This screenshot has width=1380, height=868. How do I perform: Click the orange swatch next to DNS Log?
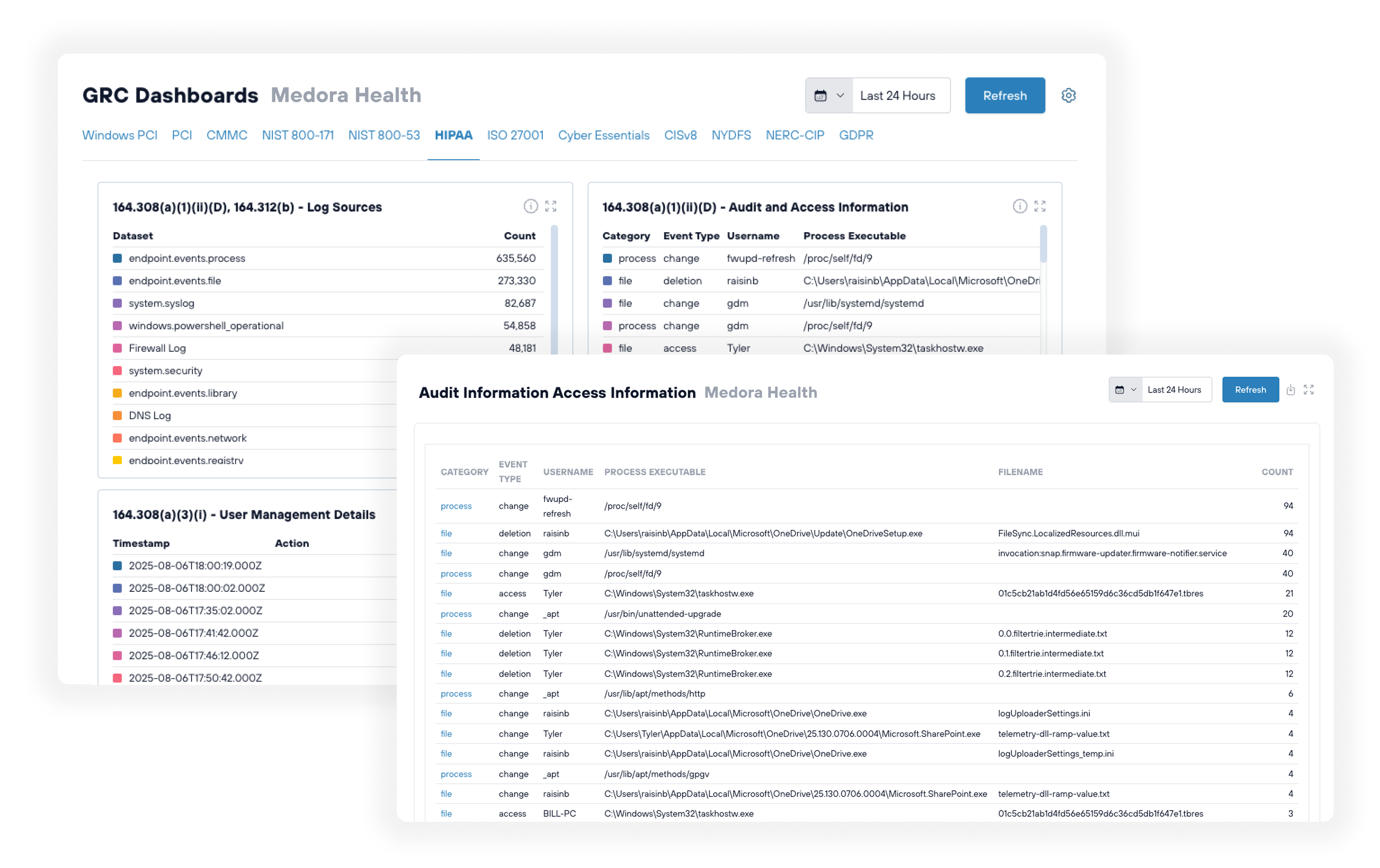point(117,416)
